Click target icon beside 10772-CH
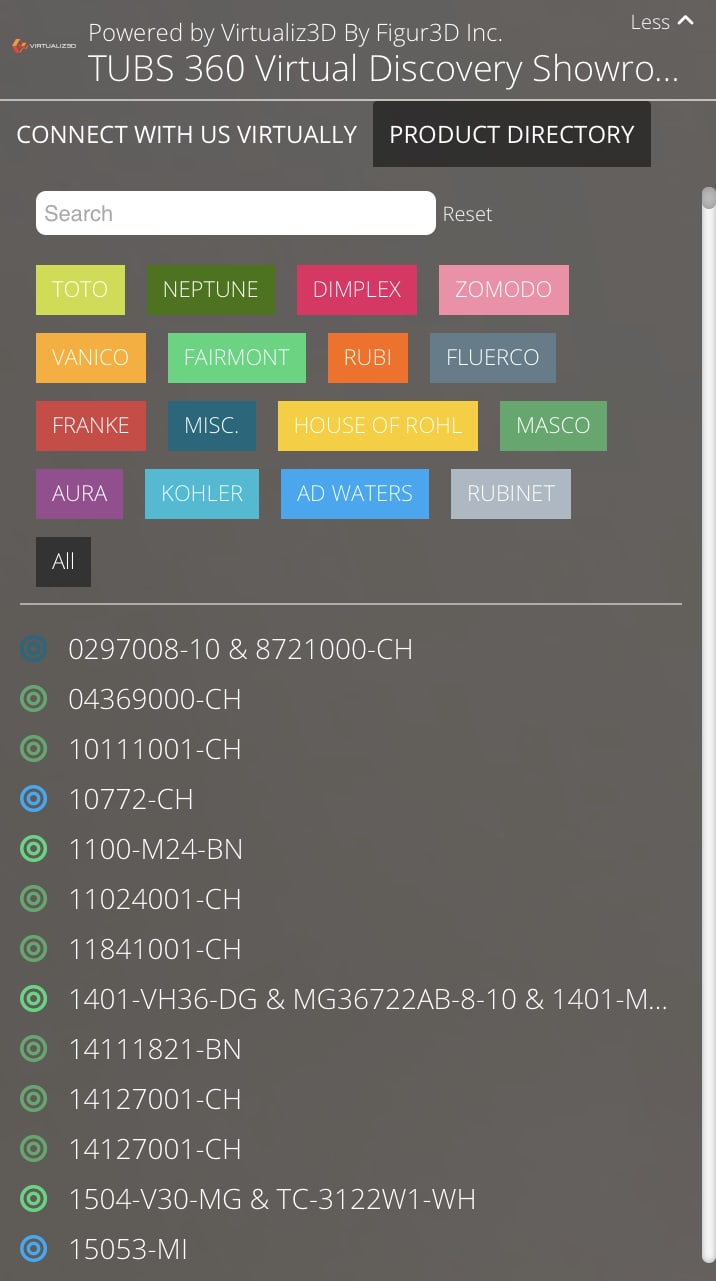The height and width of the screenshot is (1281, 716). click(34, 799)
